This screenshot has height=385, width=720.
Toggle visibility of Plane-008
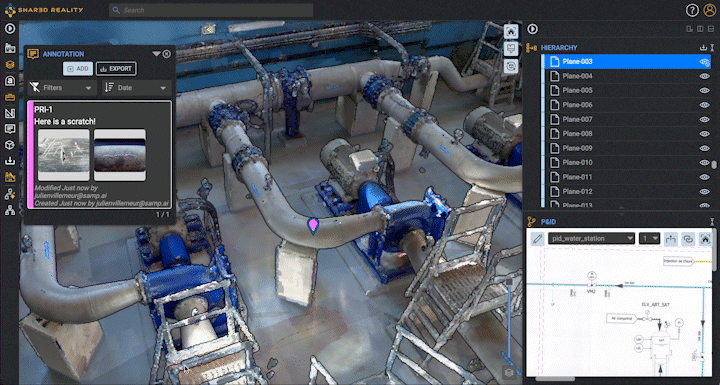pos(704,134)
